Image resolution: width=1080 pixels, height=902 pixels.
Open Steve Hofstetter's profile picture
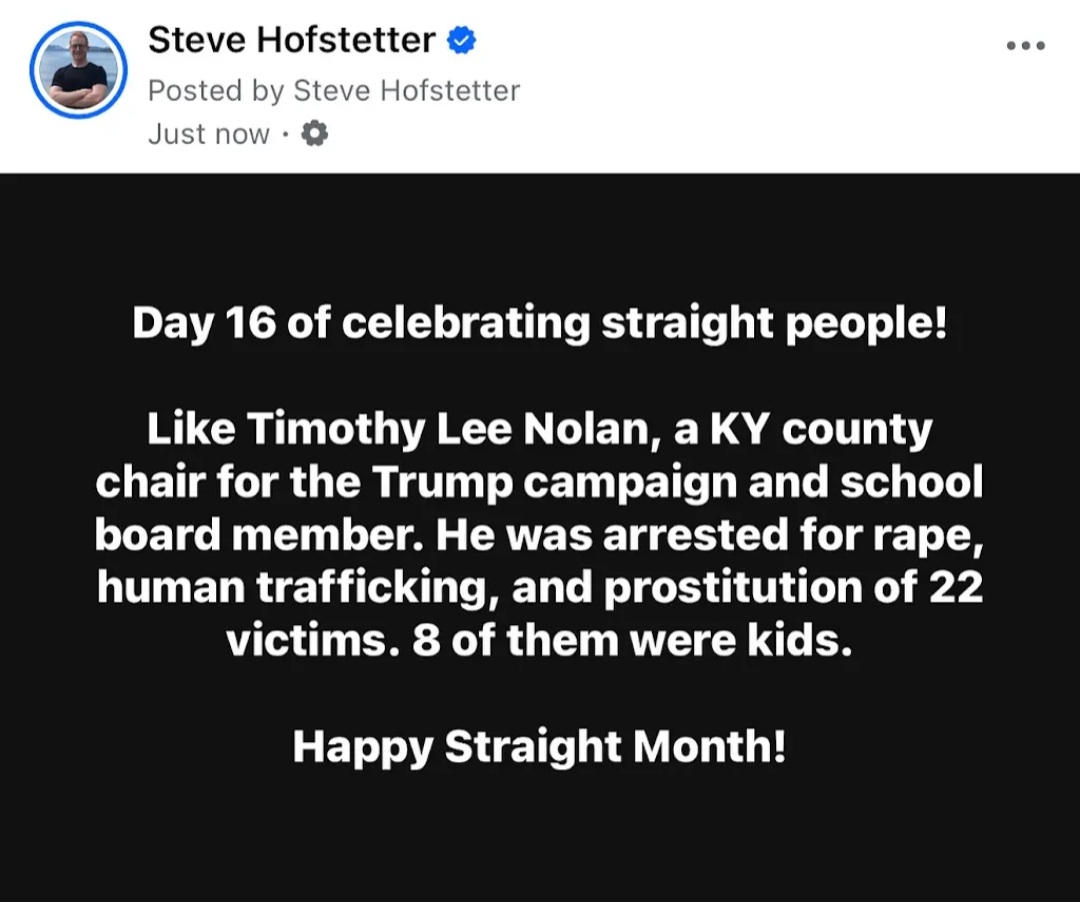pos(79,70)
